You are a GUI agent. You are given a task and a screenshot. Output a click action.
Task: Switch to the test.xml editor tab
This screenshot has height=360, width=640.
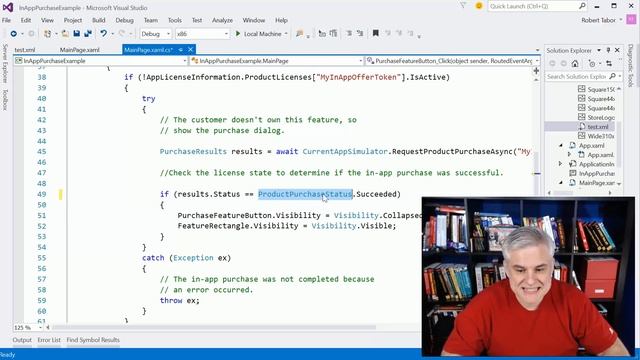pos(25,50)
